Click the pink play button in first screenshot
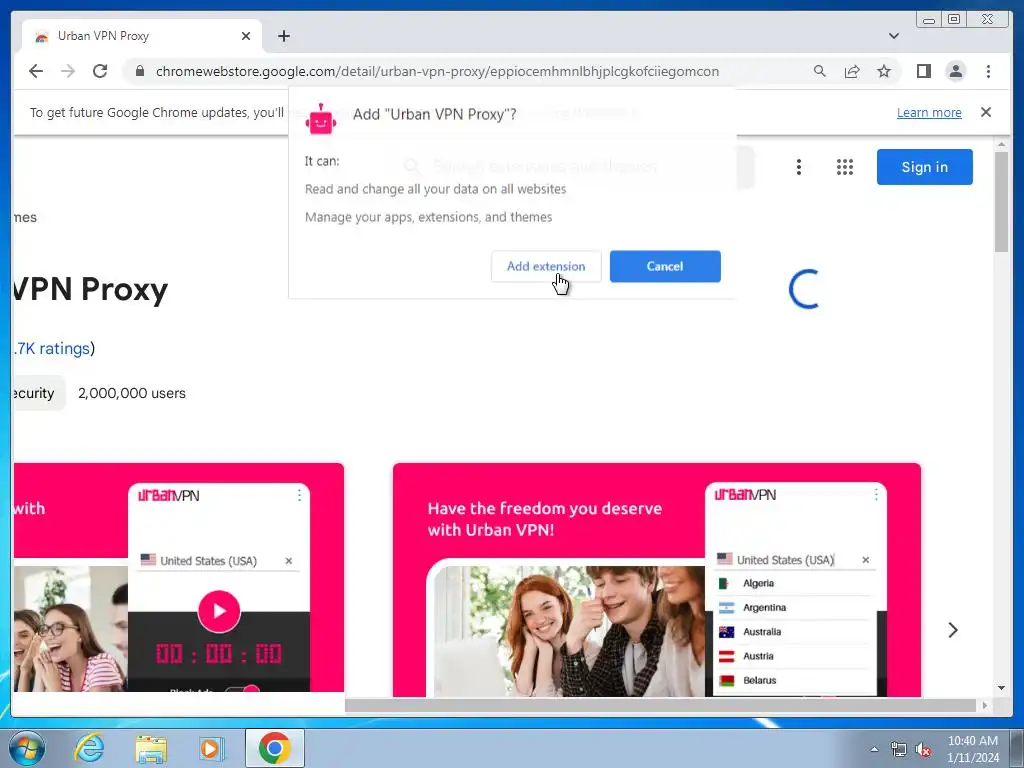This screenshot has height=768, width=1024. (x=219, y=611)
